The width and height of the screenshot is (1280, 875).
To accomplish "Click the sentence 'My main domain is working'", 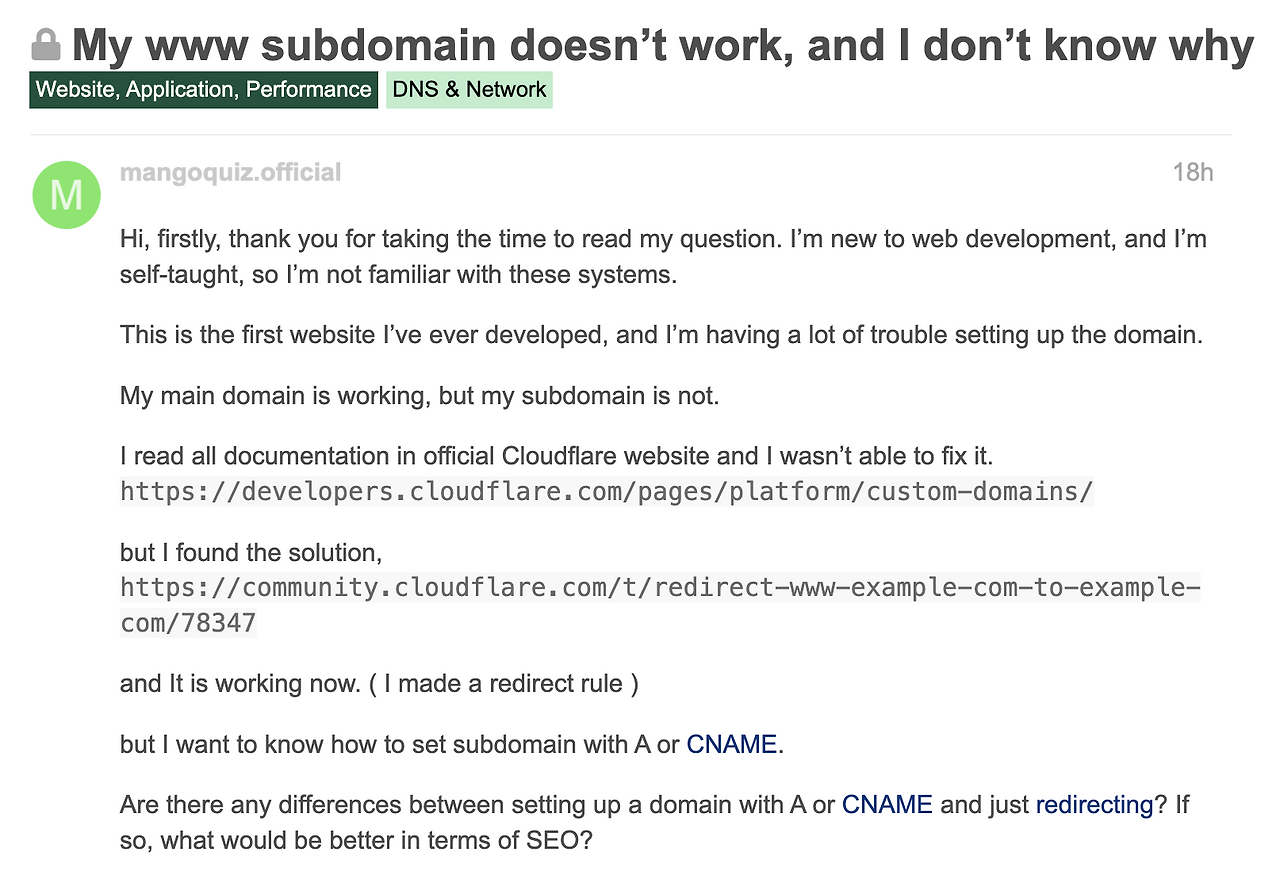I will [x=419, y=396].
